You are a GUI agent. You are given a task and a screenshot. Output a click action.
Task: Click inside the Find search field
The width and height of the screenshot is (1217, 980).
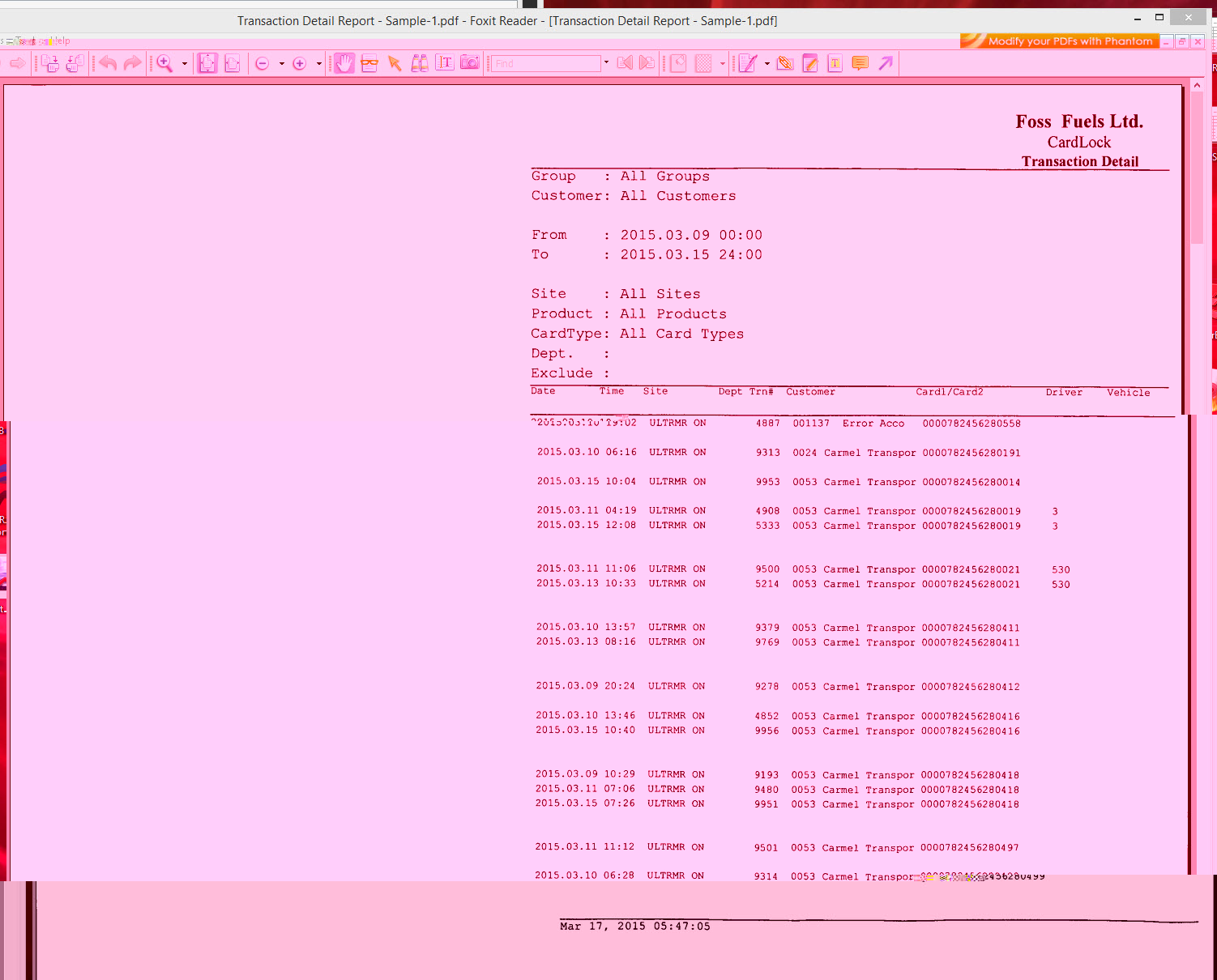545,63
